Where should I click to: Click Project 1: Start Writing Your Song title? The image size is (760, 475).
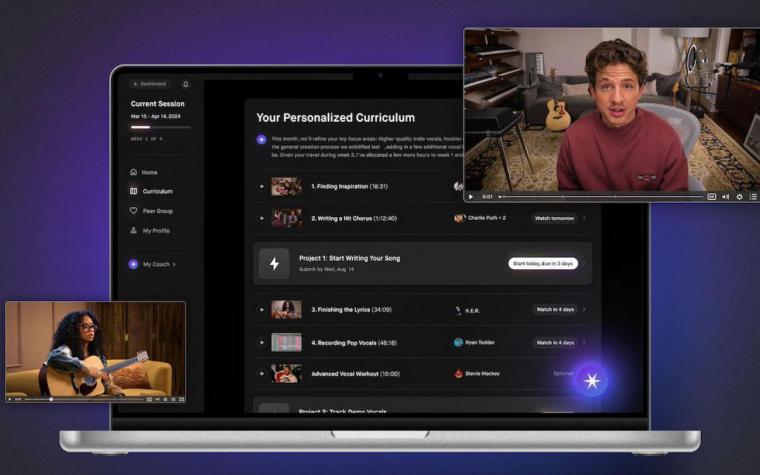pos(349,258)
